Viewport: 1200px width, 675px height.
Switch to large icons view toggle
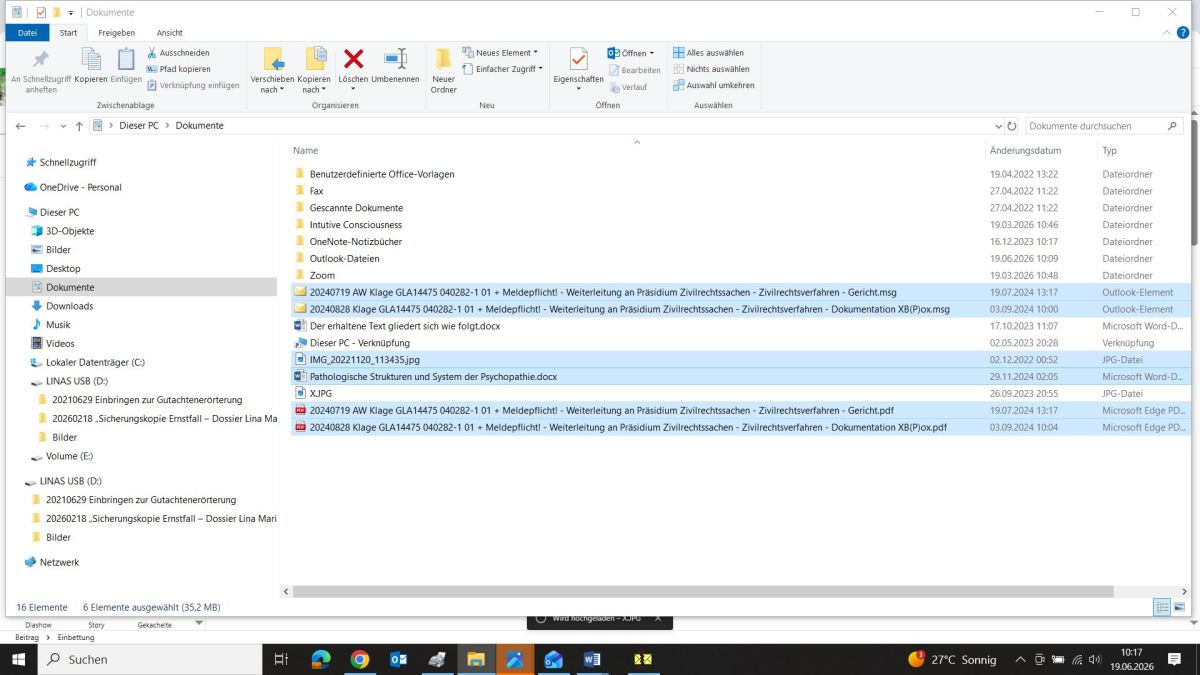(x=1181, y=607)
